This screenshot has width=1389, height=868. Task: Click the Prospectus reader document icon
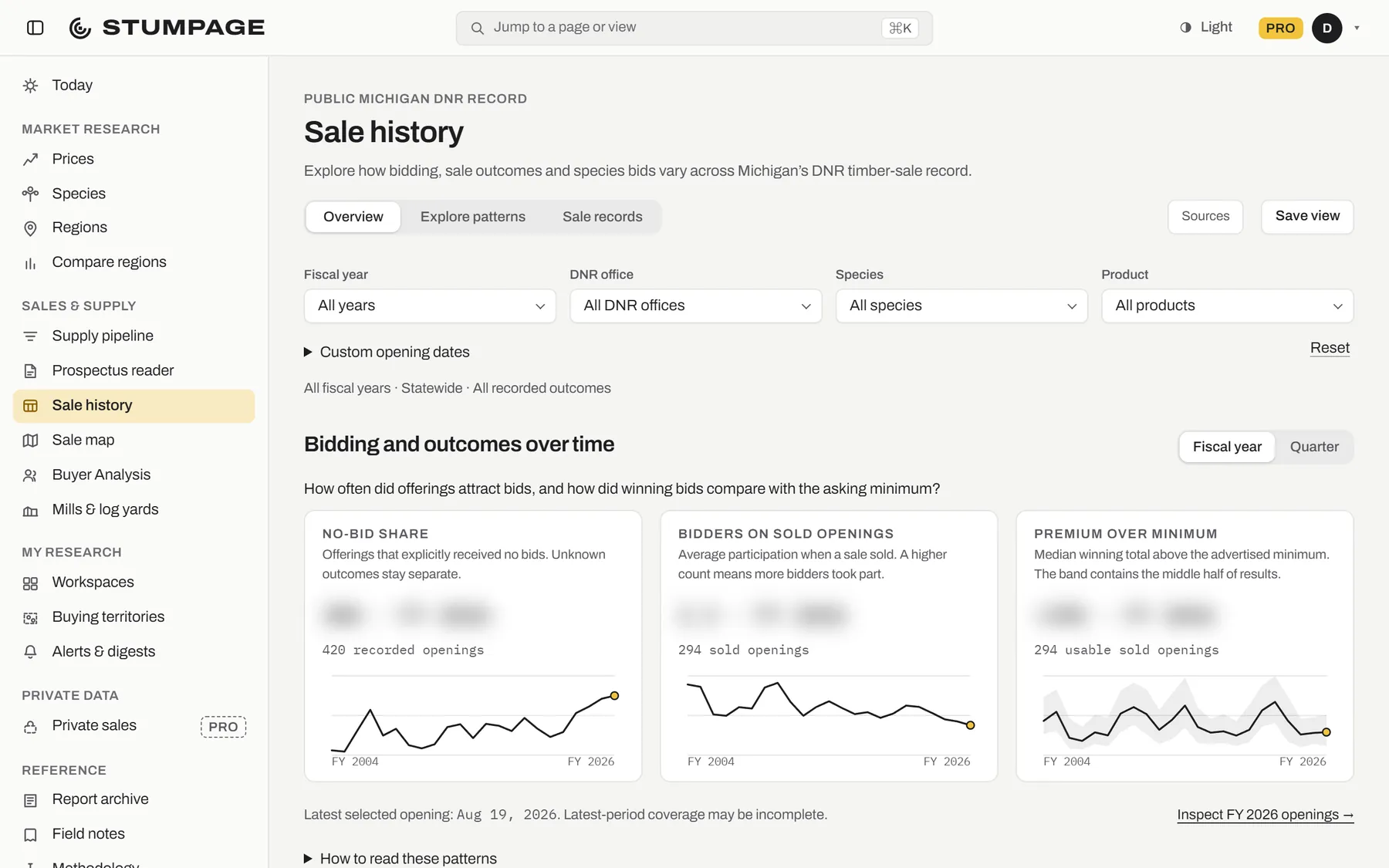(30, 371)
